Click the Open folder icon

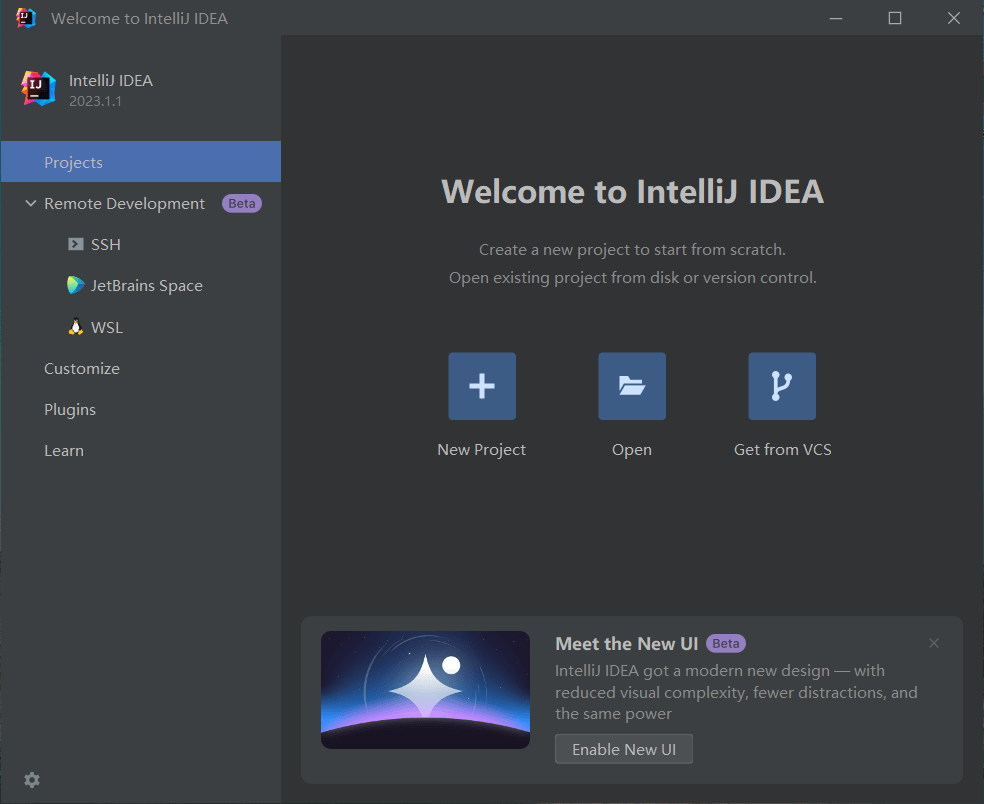[x=631, y=385]
